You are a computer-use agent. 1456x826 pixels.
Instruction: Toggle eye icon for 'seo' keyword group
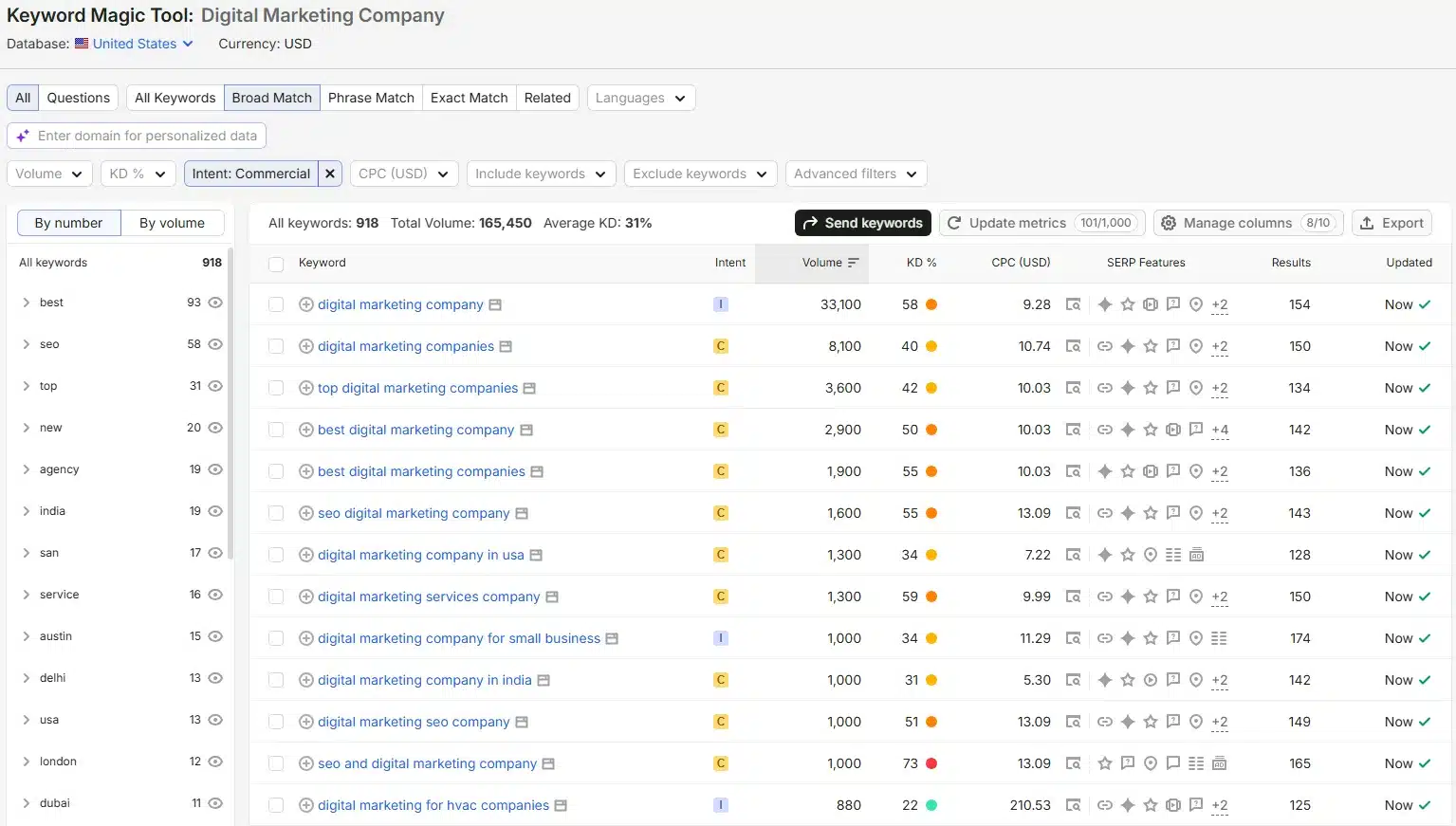pyautogui.click(x=215, y=344)
